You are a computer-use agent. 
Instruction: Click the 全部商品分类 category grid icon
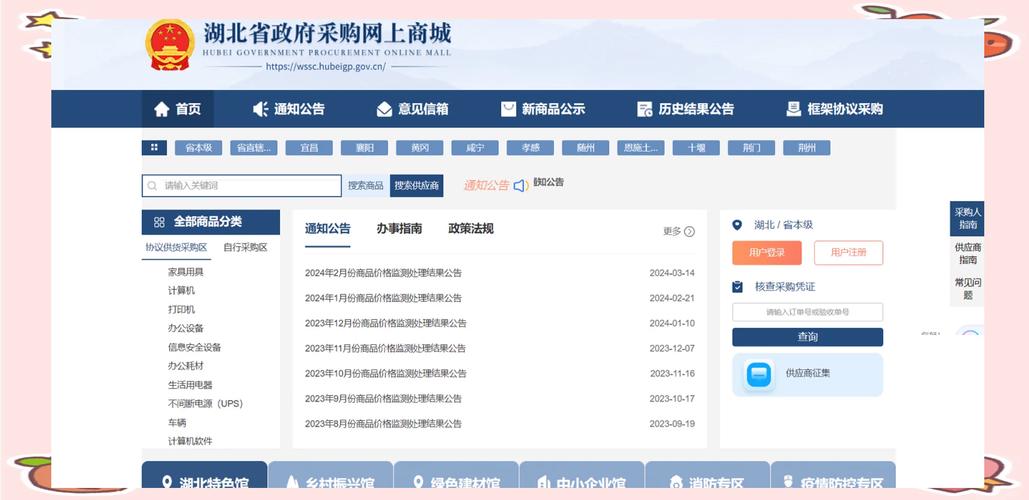click(159, 222)
